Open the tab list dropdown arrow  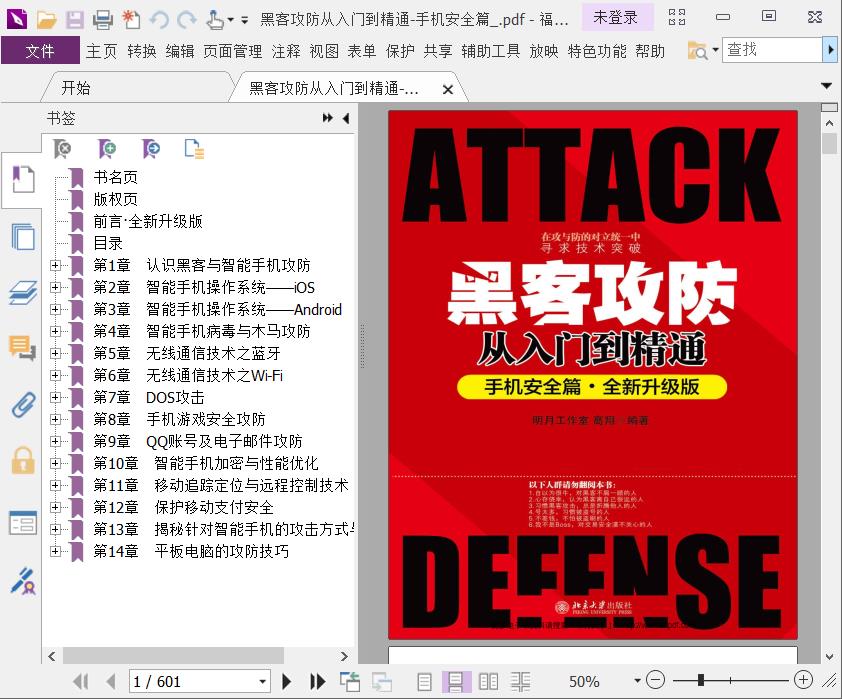point(826,85)
